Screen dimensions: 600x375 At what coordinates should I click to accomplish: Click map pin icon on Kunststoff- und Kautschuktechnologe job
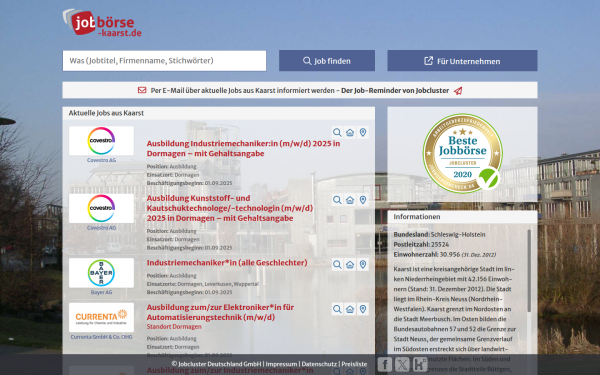point(363,200)
